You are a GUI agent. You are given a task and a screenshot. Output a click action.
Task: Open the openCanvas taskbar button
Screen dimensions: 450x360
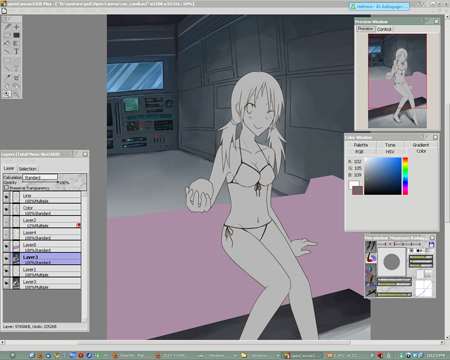[x=302, y=355]
